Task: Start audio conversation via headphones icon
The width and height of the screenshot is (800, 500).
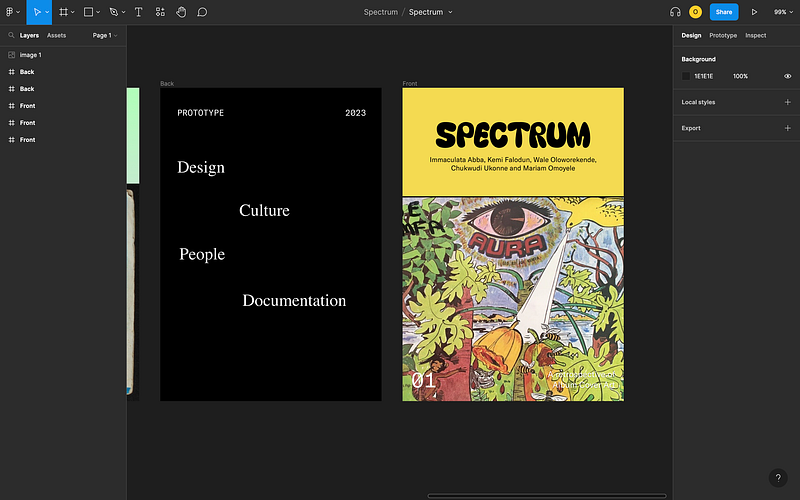Action: [x=675, y=12]
